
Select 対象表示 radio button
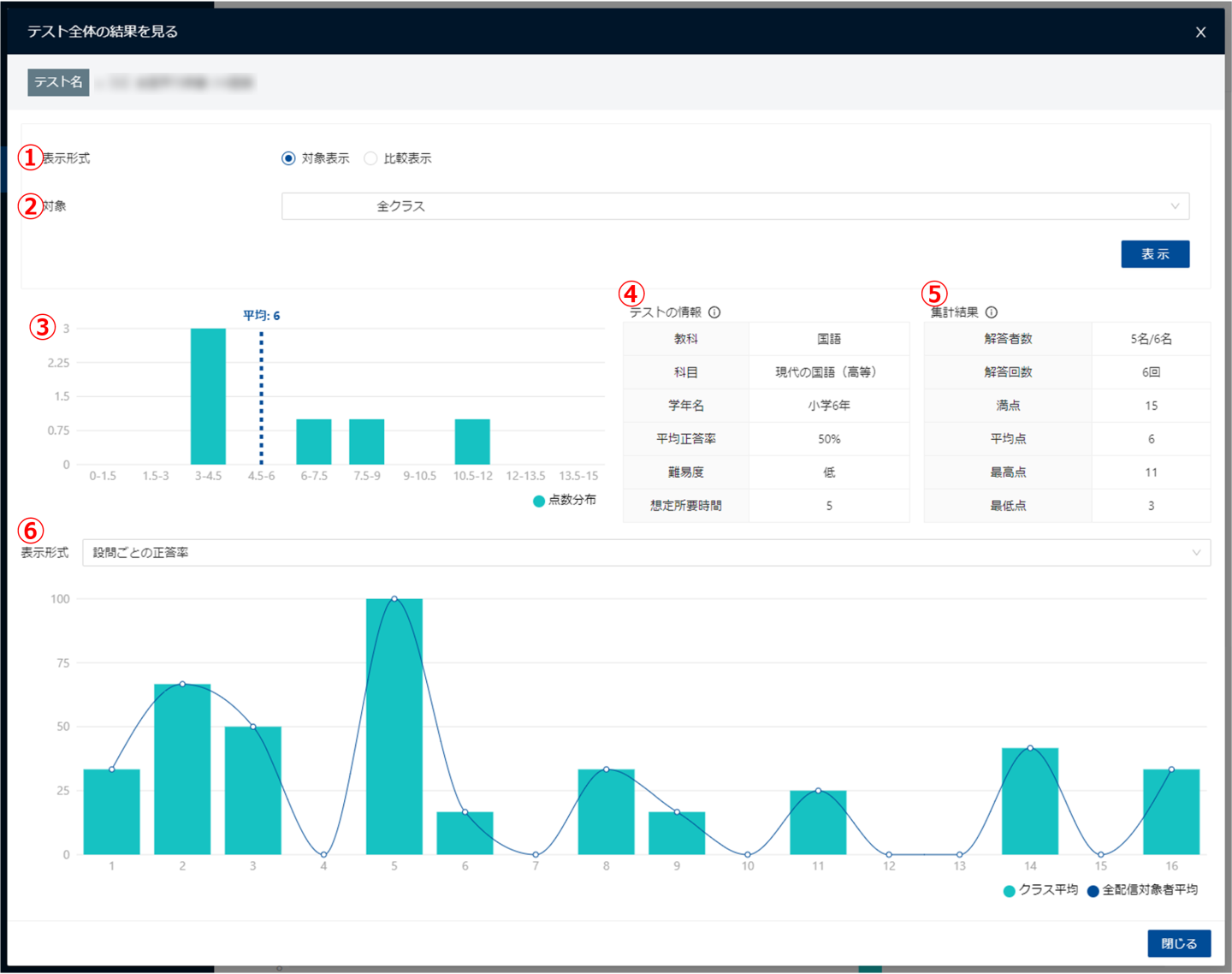coord(288,158)
